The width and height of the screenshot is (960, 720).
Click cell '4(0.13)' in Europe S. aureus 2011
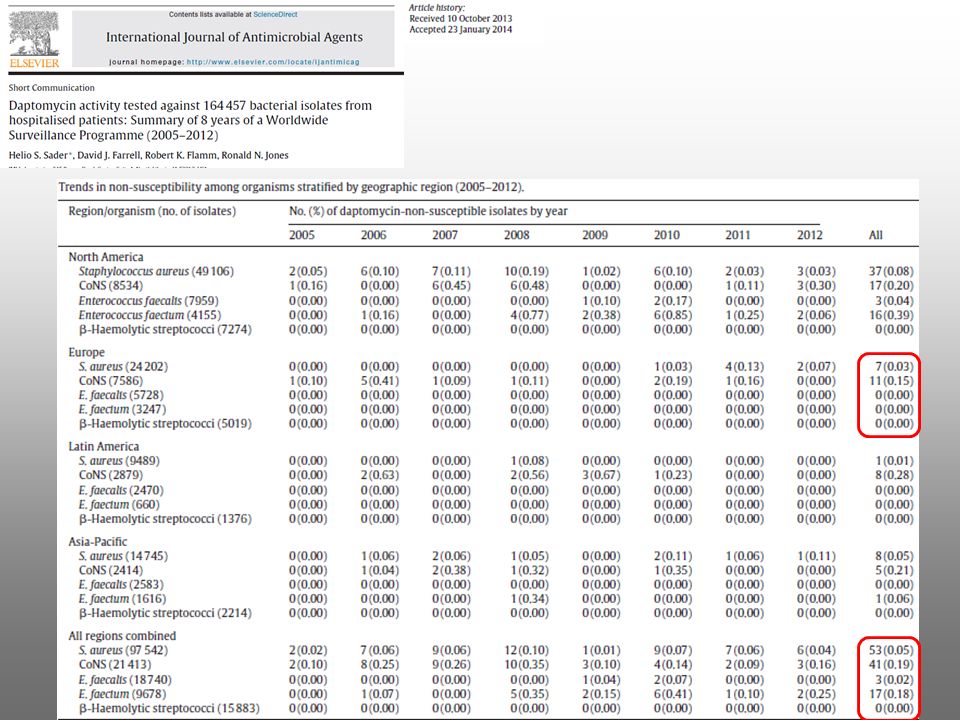tap(744, 367)
